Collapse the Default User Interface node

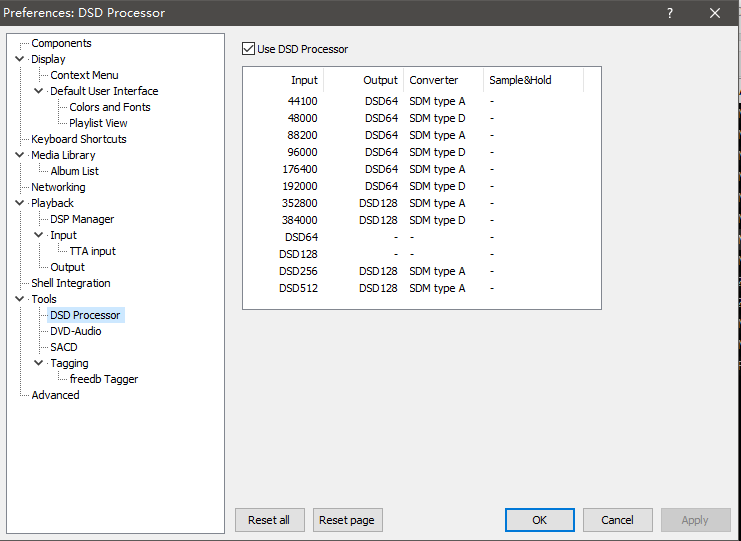[x=39, y=91]
